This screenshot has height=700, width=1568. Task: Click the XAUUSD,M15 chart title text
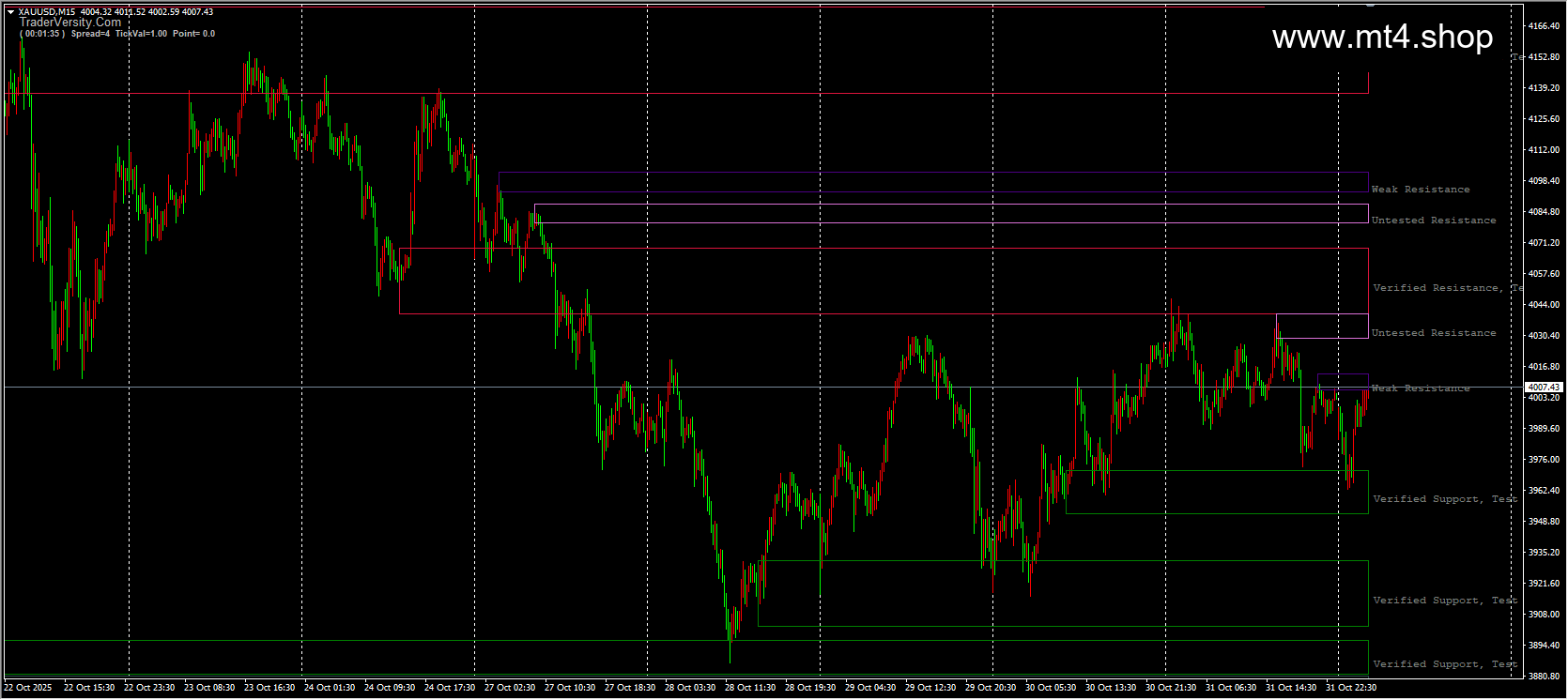[47, 12]
